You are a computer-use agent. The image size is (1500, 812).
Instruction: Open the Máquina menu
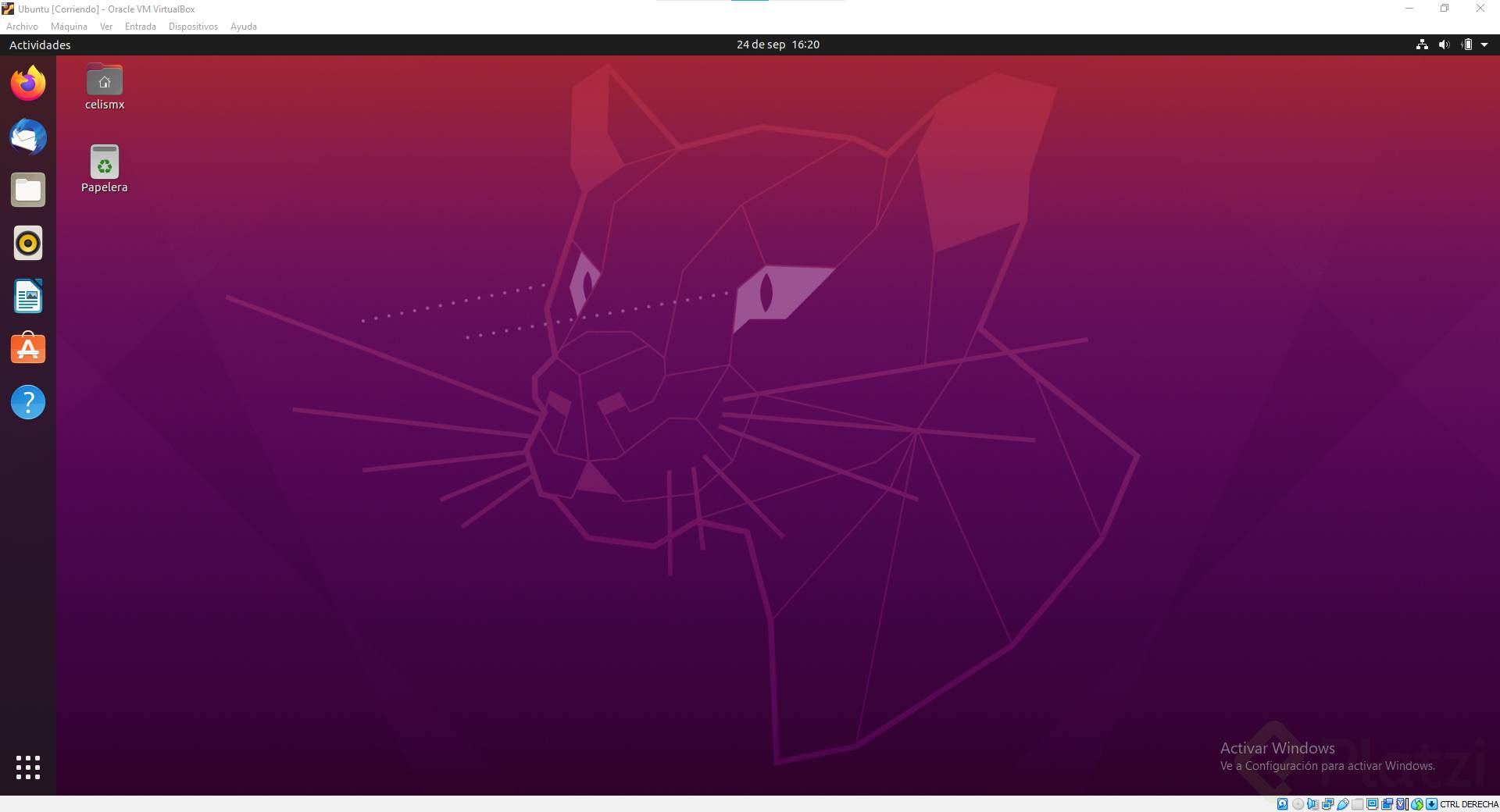point(69,26)
